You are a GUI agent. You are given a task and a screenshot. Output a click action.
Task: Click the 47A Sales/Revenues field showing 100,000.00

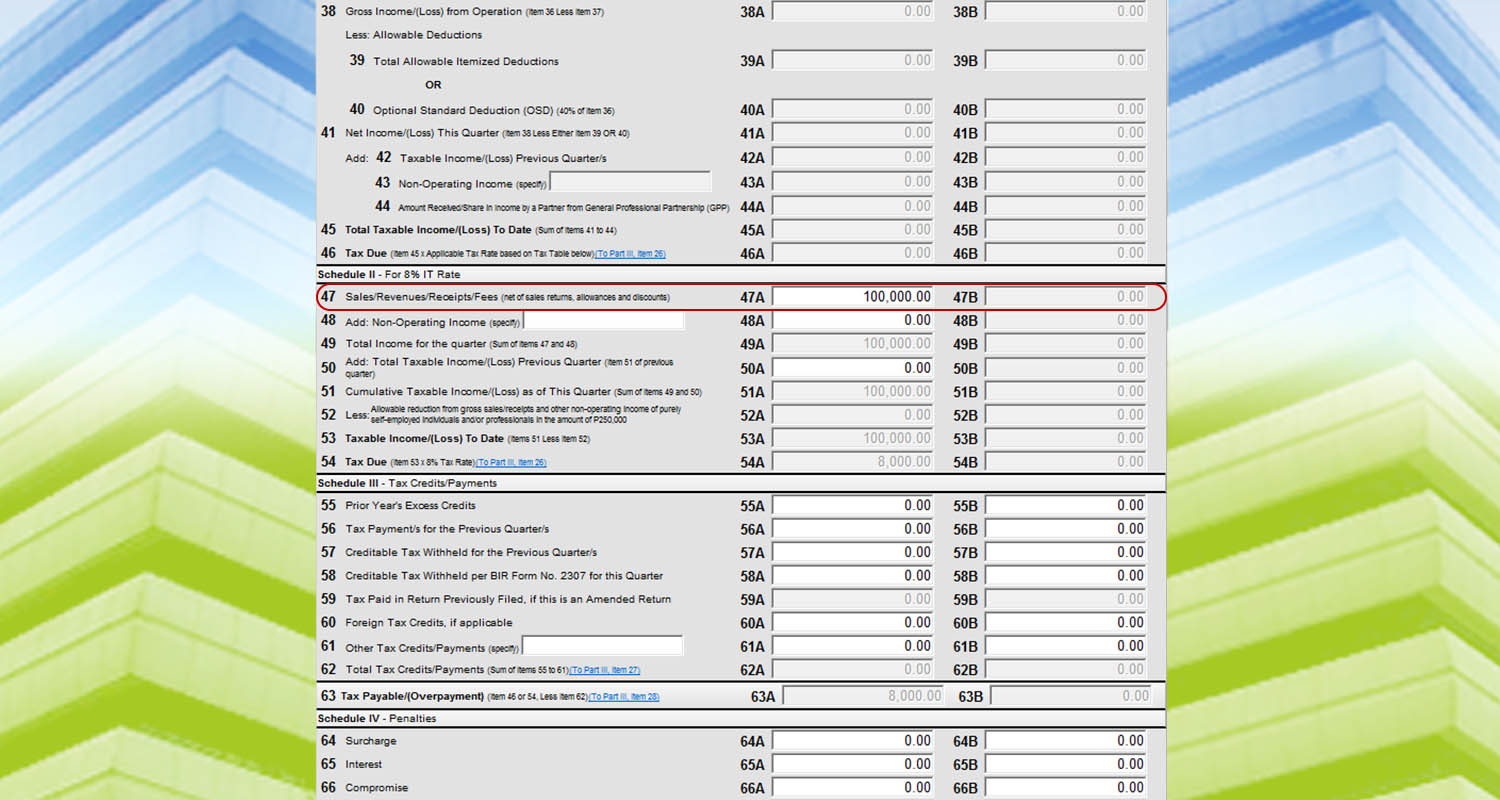pos(853,297)
